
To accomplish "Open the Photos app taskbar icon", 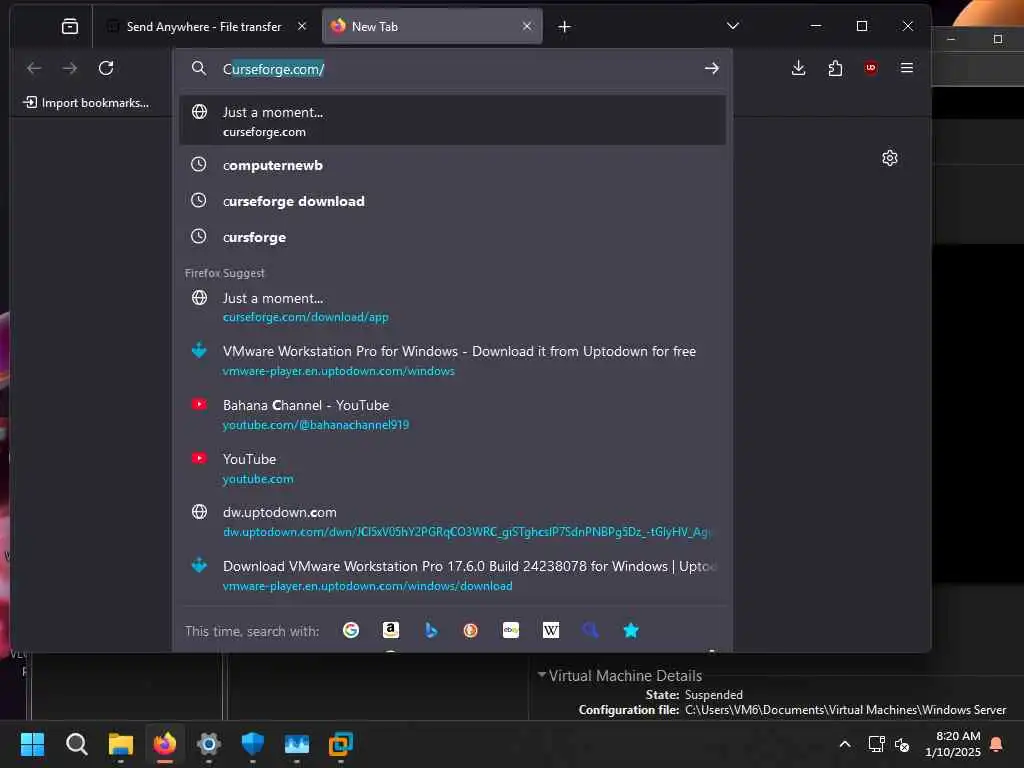I will [296, 744].
